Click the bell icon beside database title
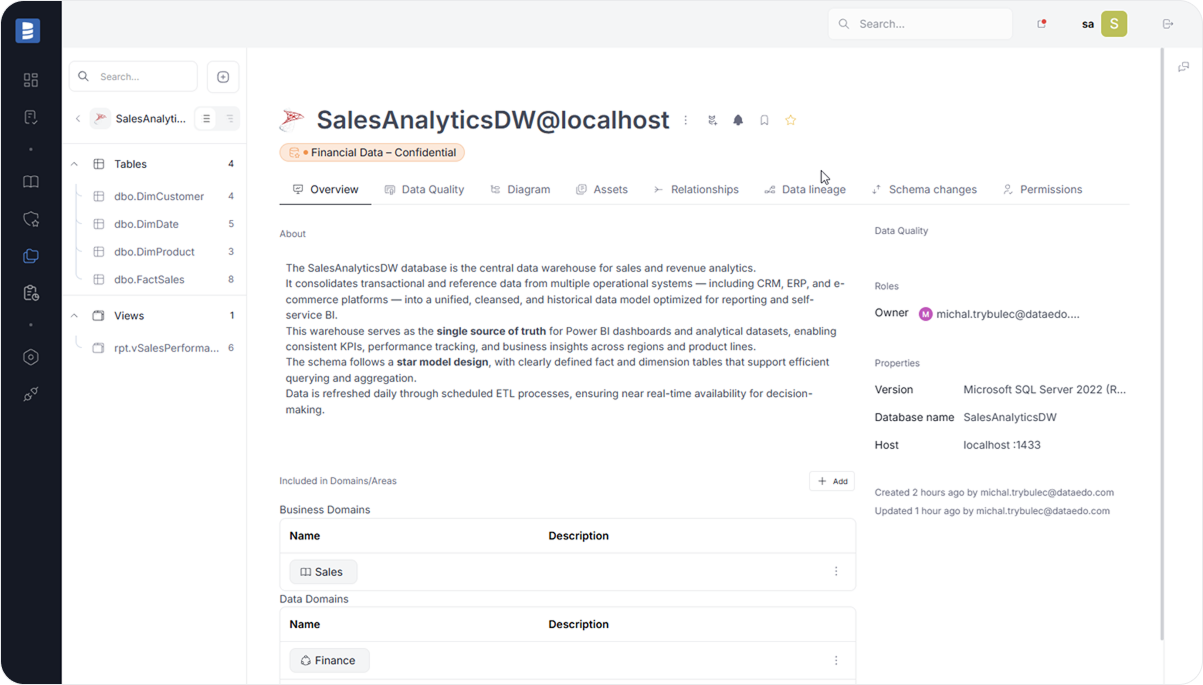Image resolution: width=1203 pixels, height=685 pixels. tap(738, 120)
